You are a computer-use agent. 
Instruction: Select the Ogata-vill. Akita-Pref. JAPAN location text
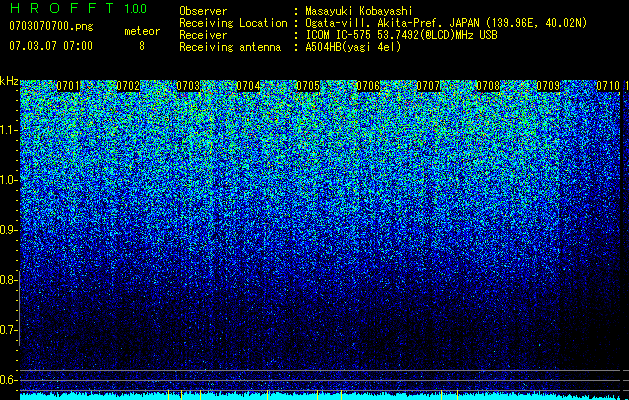point(446,23)
